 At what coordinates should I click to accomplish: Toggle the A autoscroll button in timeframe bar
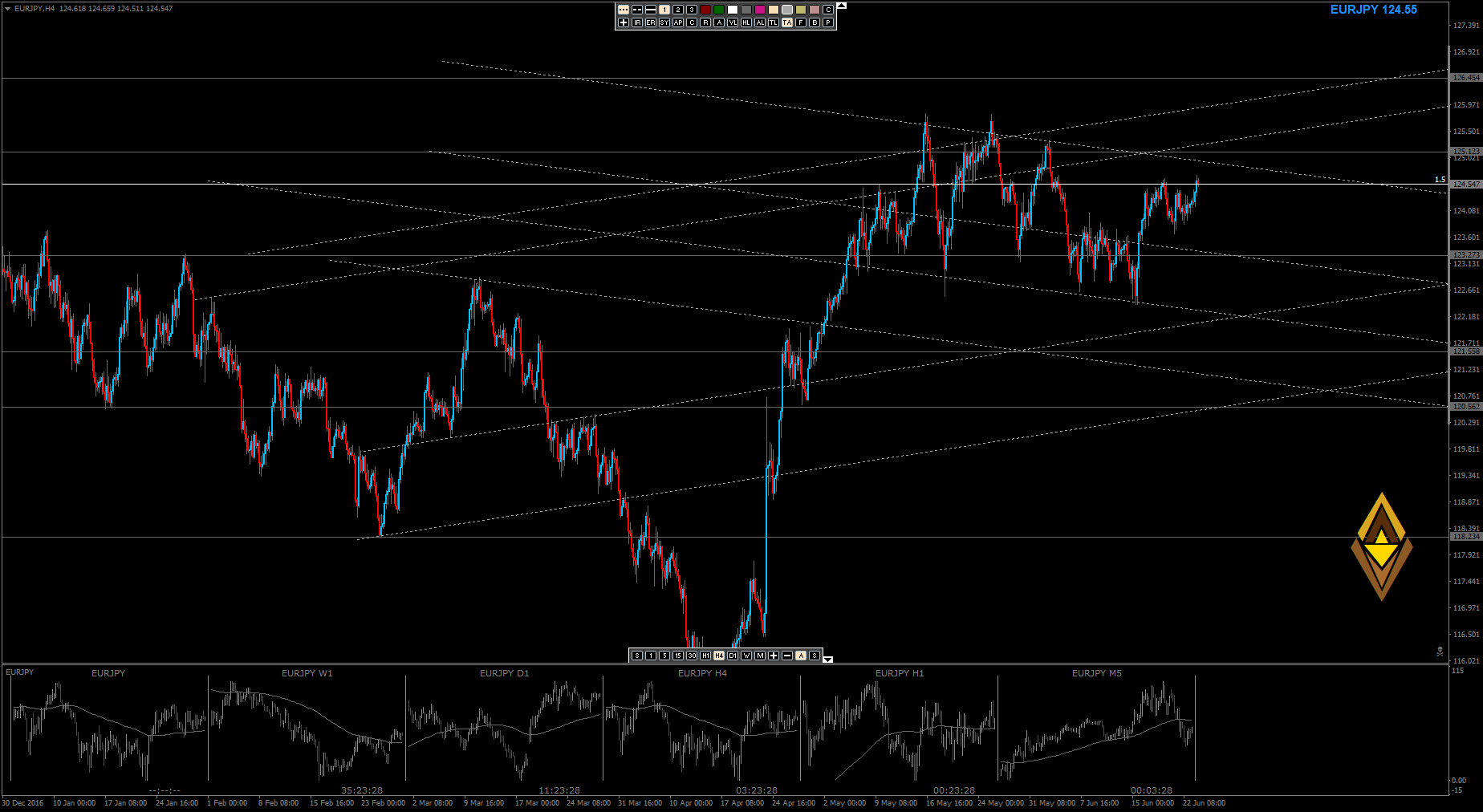point(801,656)
